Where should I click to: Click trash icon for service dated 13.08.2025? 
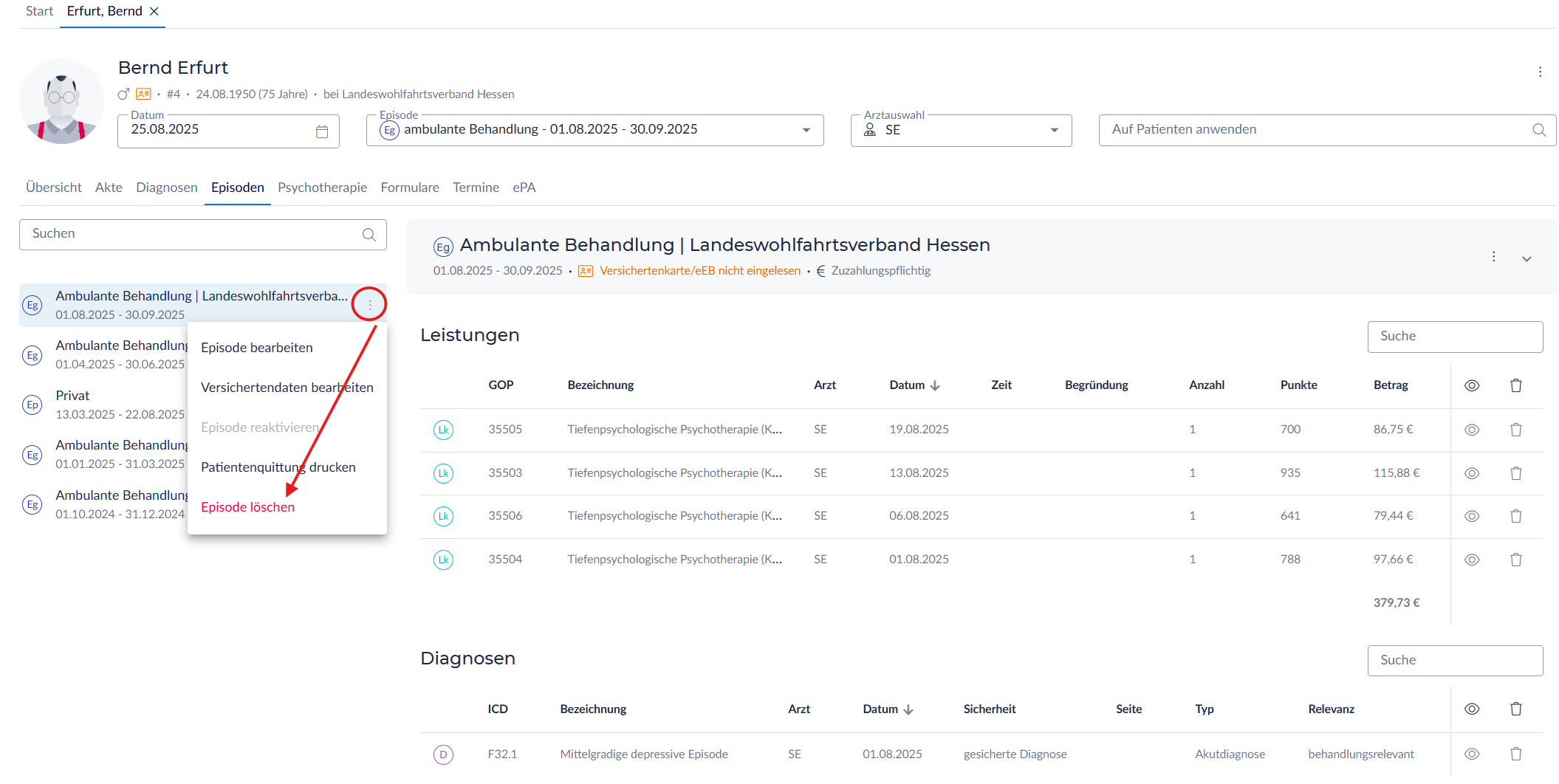1515,473
